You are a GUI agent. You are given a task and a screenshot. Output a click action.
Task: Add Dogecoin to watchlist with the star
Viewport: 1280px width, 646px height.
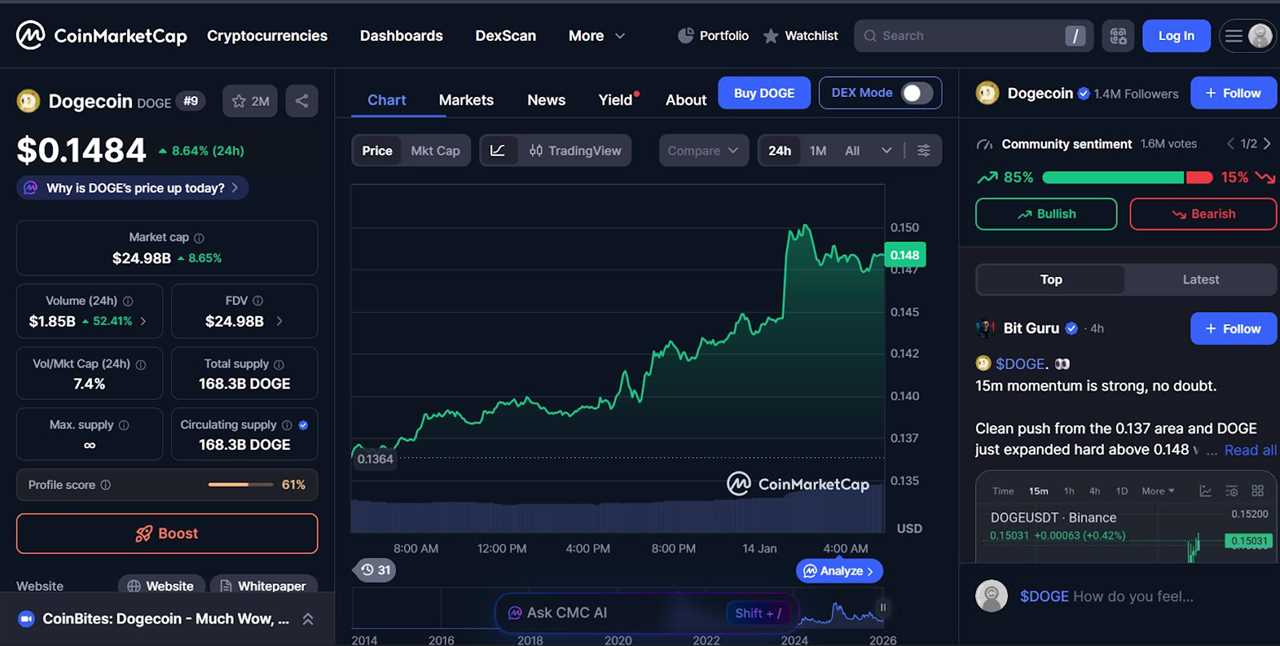tap(238, 100)
